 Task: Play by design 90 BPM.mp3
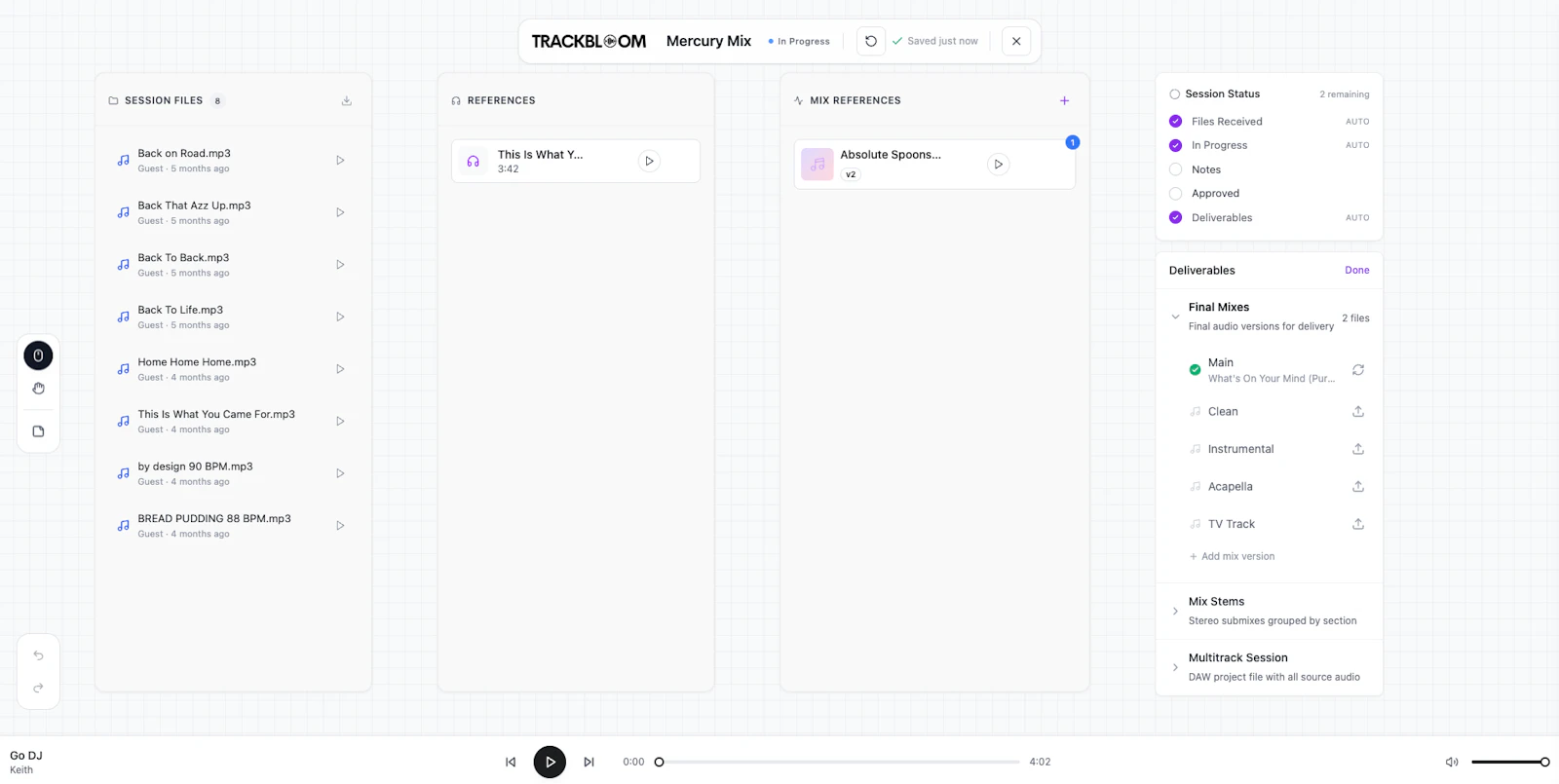340,473
